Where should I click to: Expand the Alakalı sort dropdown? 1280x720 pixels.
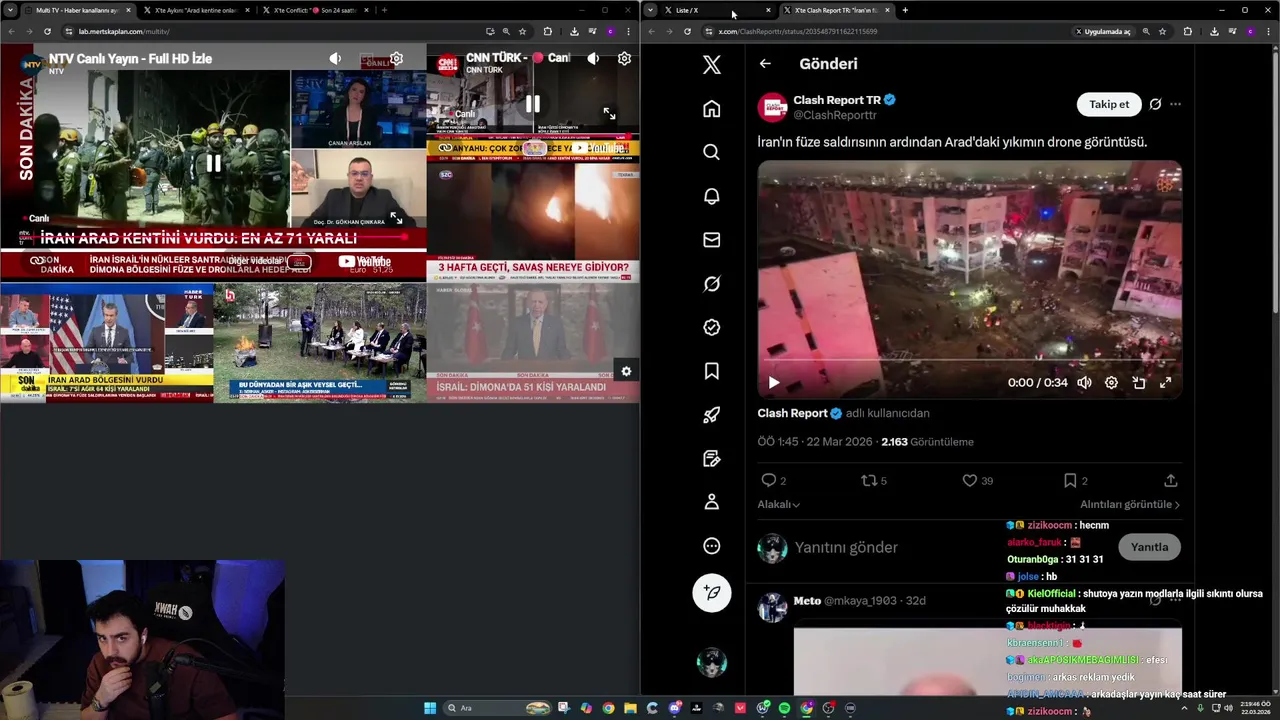pos(778,505)
